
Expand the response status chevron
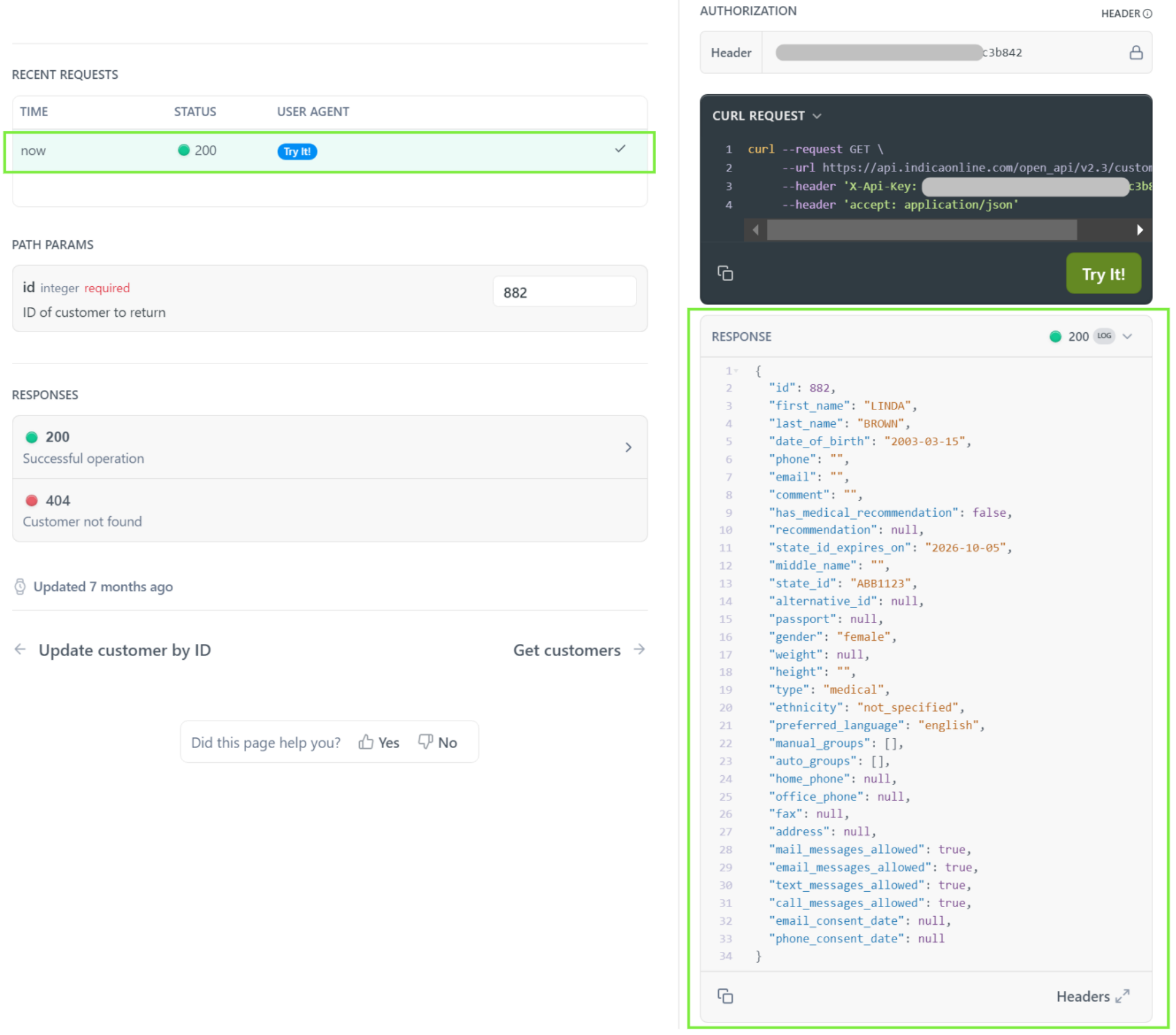coord(1127,336)
